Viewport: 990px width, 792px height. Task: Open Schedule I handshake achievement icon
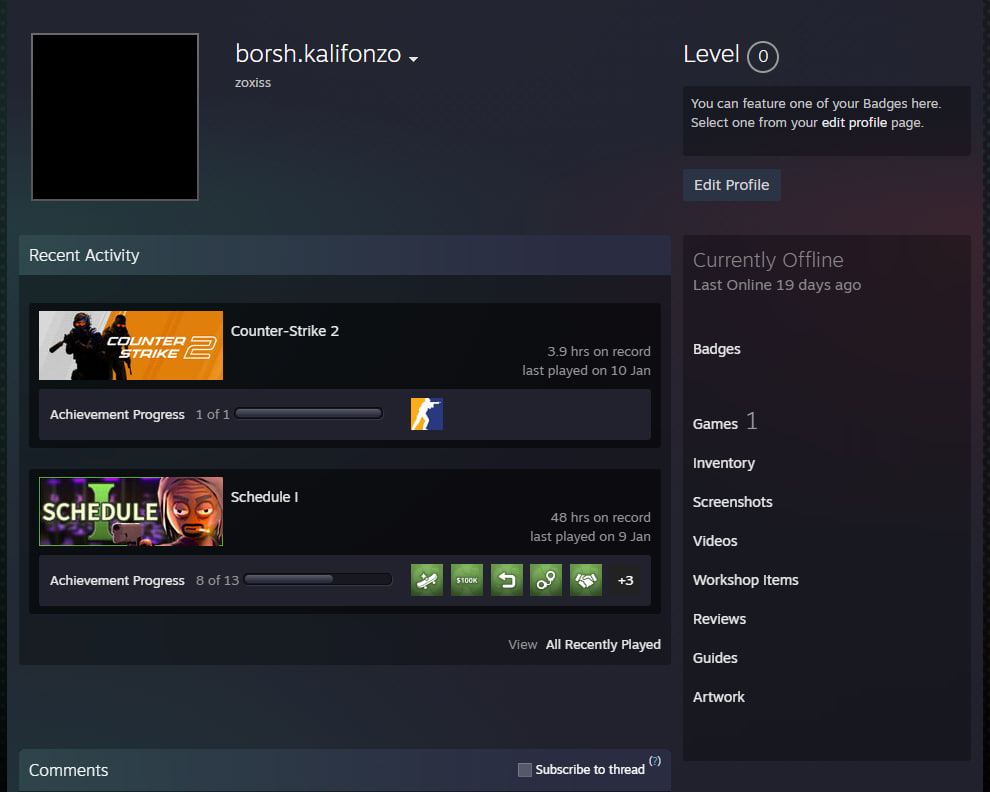coord(586,580)
